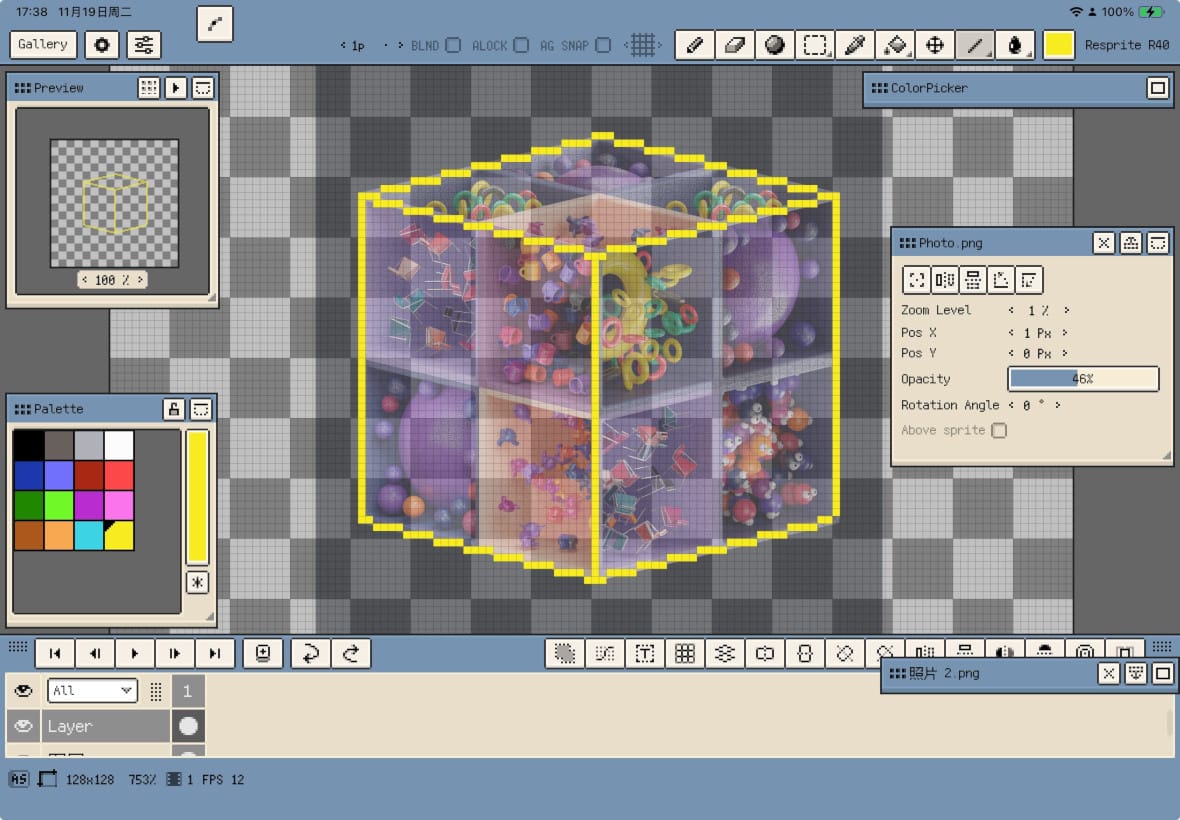1180x820 pixels.
Task: Select the Eraser tool
Action: [735, 44]
